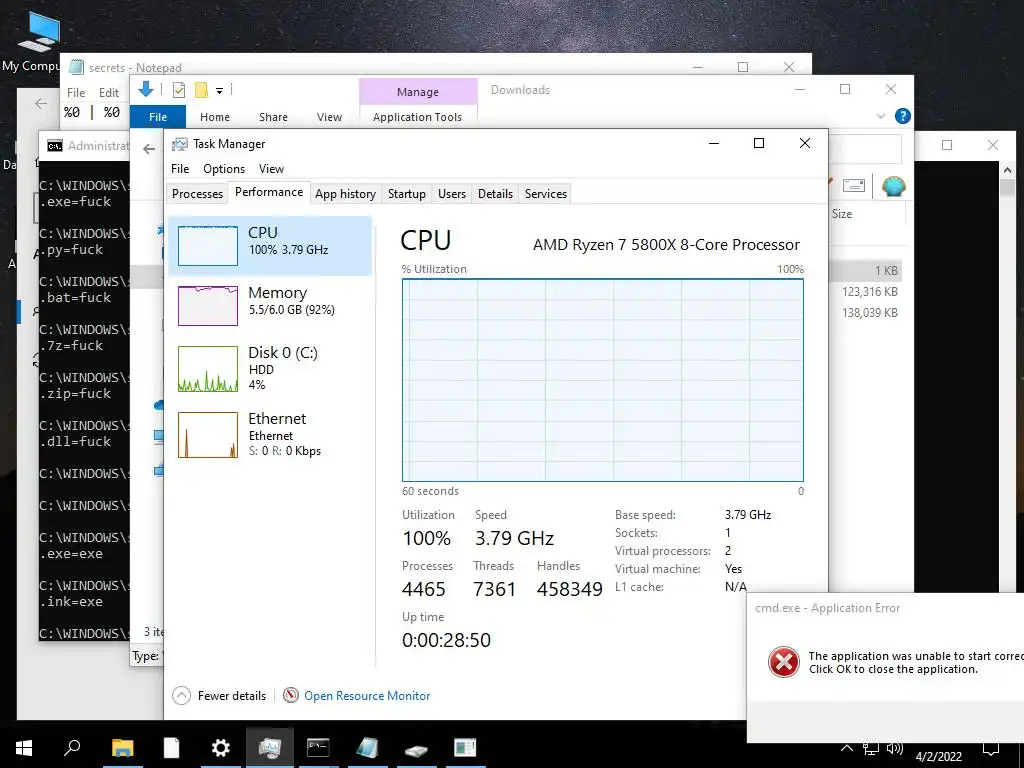Image resolution: width=1024 pixels, height=768 pixels.
Task: Collapse view with Fewer details chevron
Action: (x=182, y=696)
